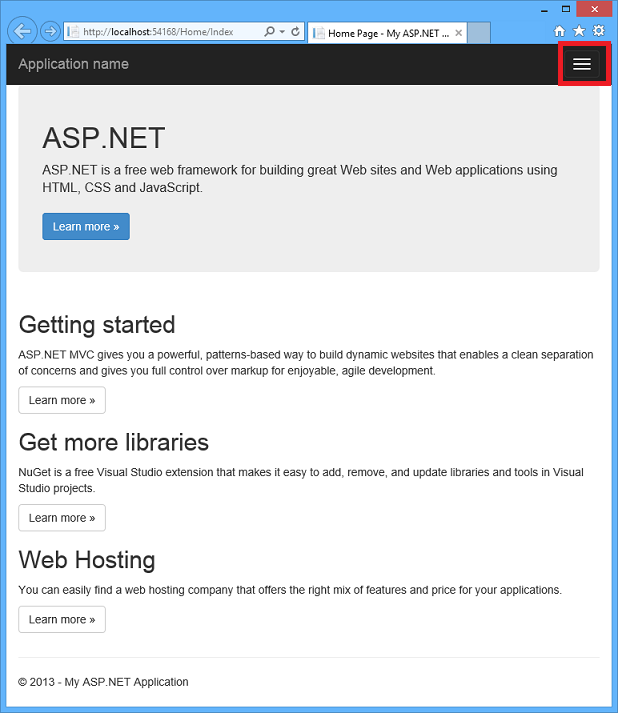Open the browser Tools gear icon
Screen dimensions: 619x714
pyautogui.click(x=598, y=32)
